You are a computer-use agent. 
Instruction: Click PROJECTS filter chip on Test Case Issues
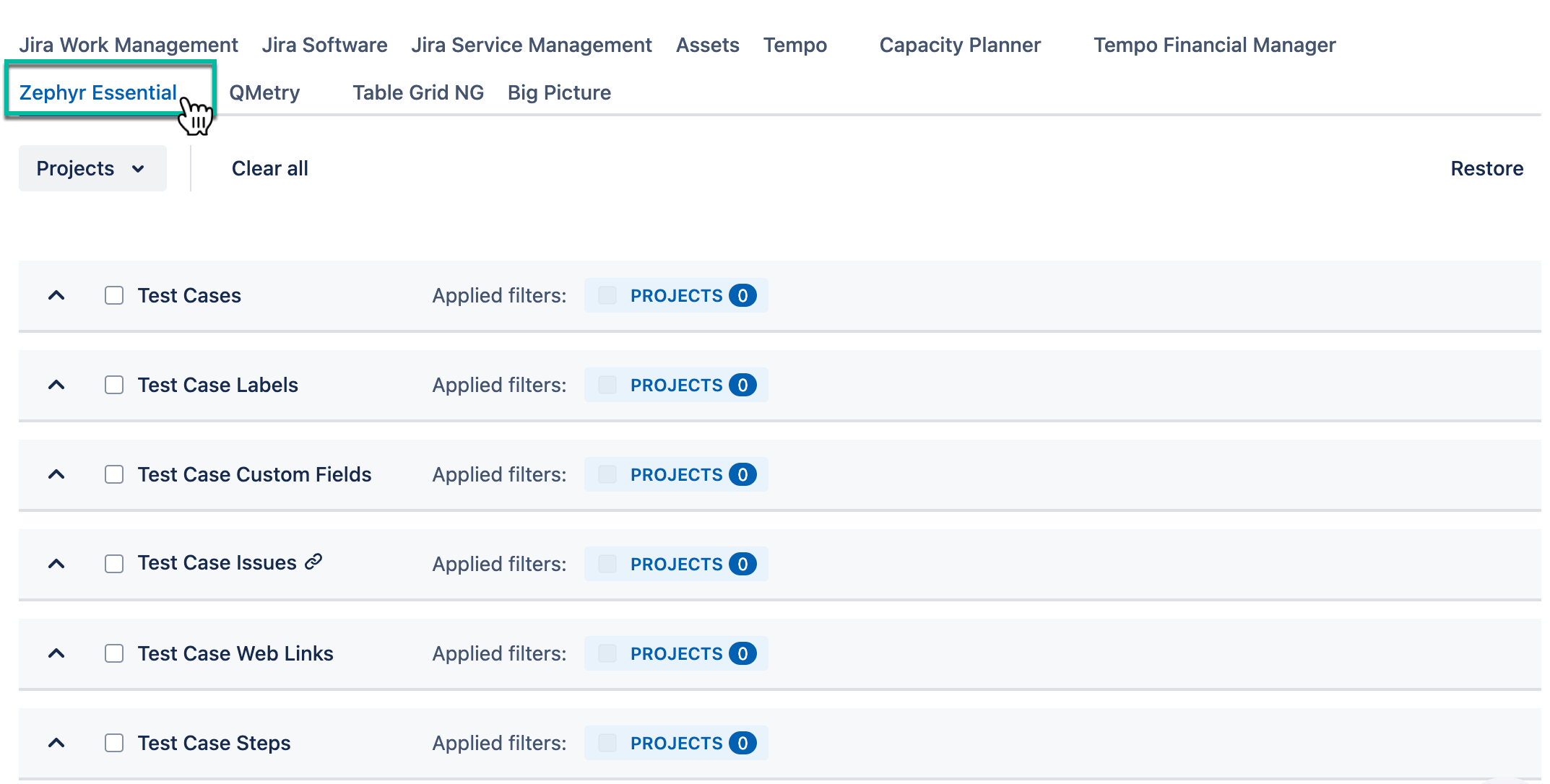(676, 564)
